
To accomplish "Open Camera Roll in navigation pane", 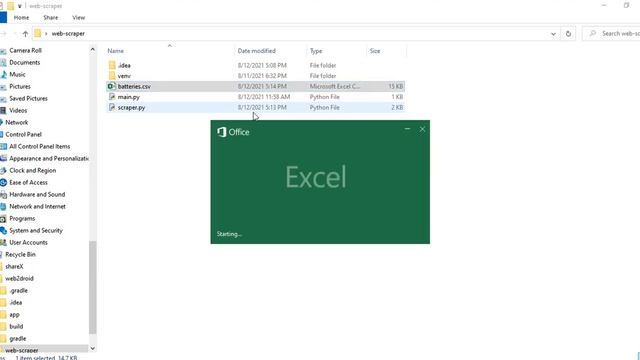I will pyautogui.click(x=25, y=51).
